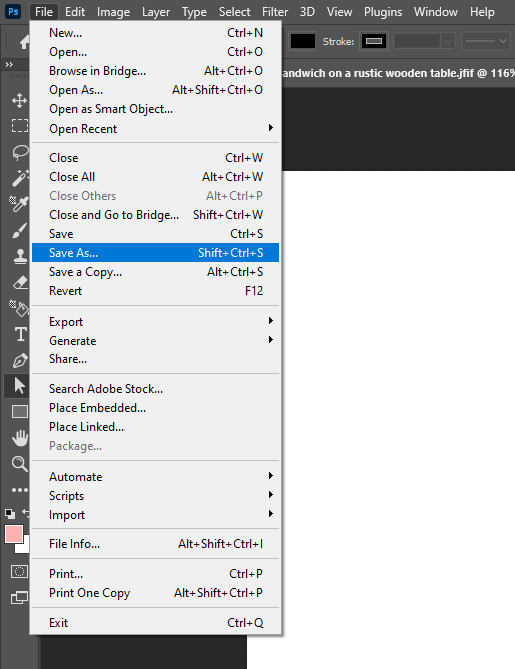Click the Photoshop Ps logo icon
This screenshot has width=515, height=669.
pos(13,11)
